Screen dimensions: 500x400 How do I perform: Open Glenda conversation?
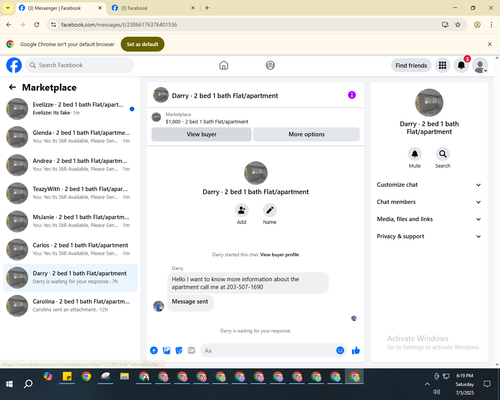point(70,137)
